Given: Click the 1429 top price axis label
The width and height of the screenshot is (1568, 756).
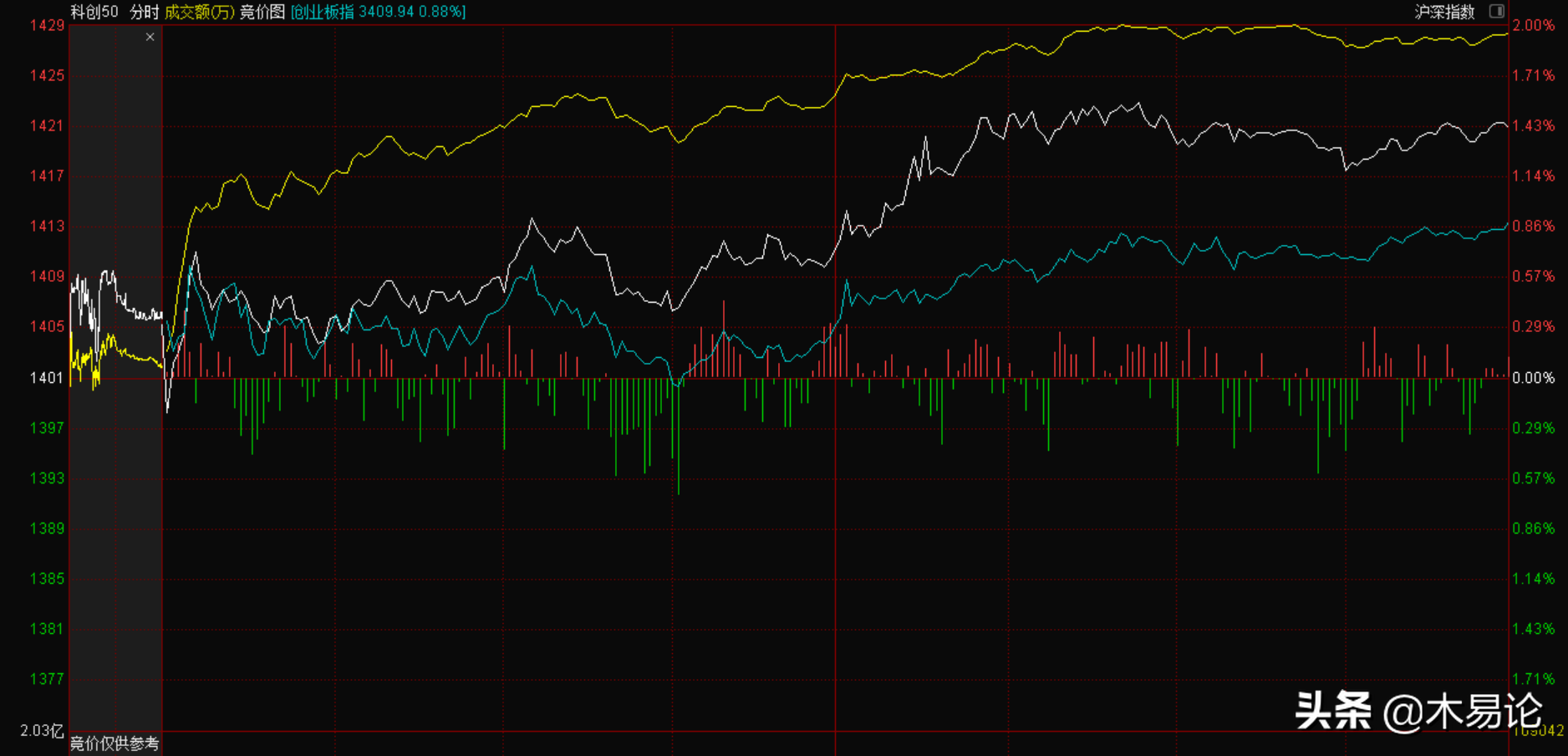Looking at the screenshot, I should 47,25.
